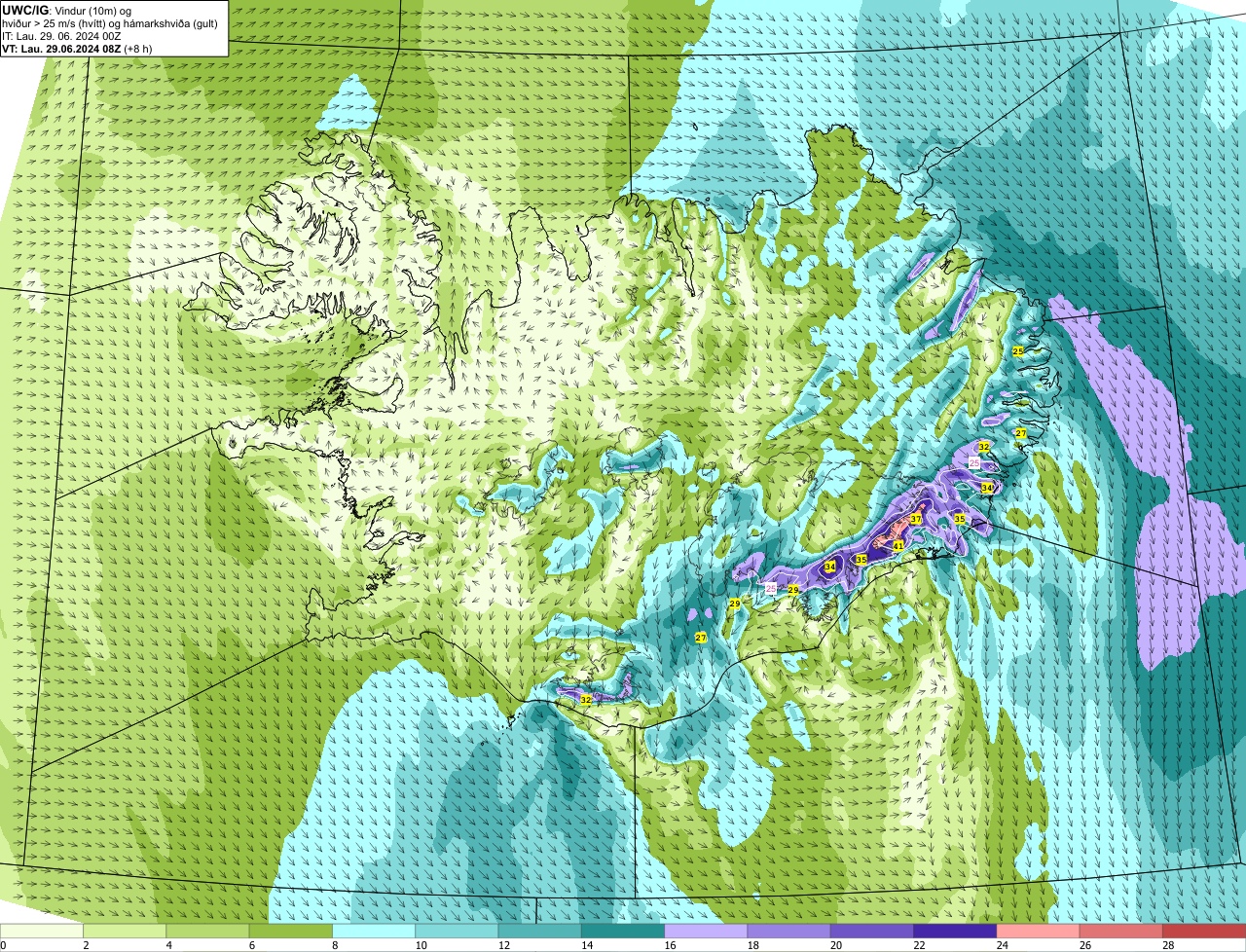Select the 10–12 m/s light teal swatch
This screenshot has width=1246, height=952.
coord(457,931)
